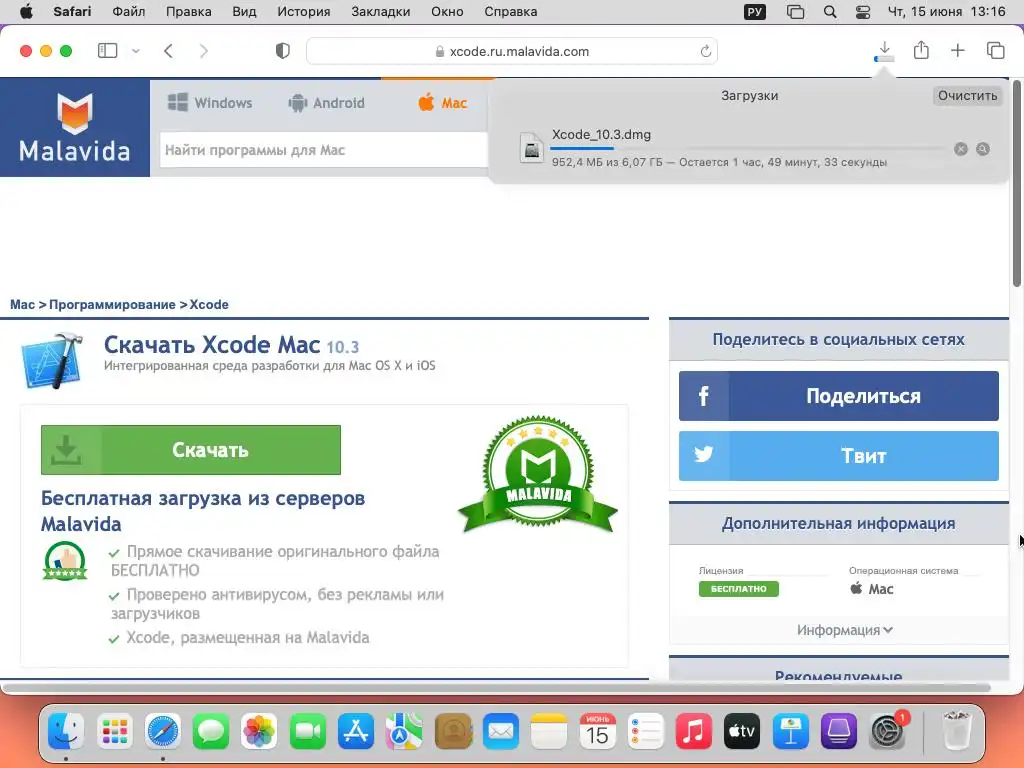1024x768 pixels.
Task: Click the Xcode hammer app icon
Action: click(x=53, y=360)
